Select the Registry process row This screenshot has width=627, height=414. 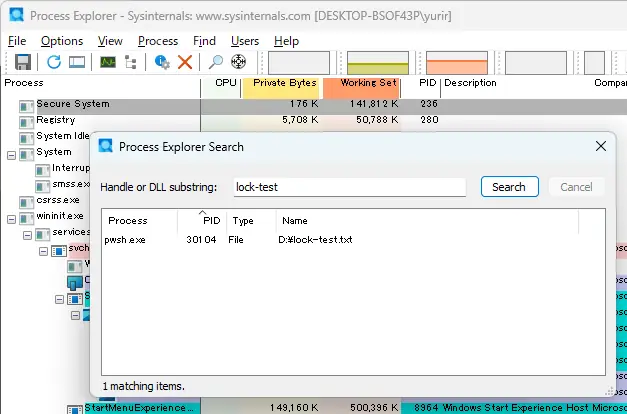(x=314, y=122)
